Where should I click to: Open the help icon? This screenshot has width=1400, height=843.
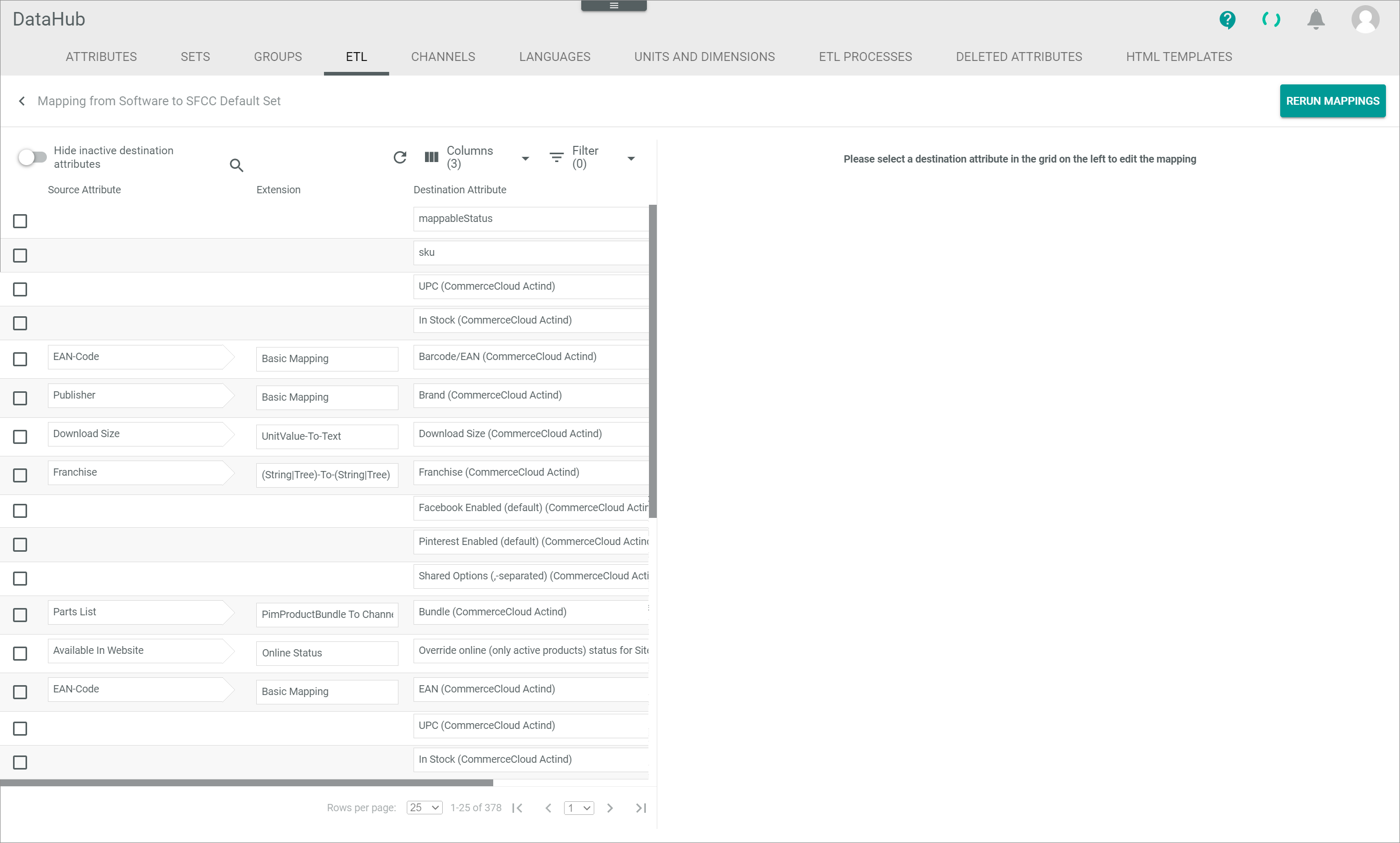[x=1227, y=20]
